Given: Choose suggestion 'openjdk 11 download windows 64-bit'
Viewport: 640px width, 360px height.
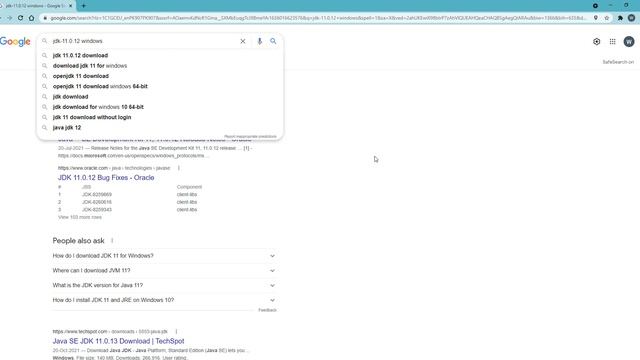Looking at the screenshot, I should pyautogui.click(x=100, y=86).
